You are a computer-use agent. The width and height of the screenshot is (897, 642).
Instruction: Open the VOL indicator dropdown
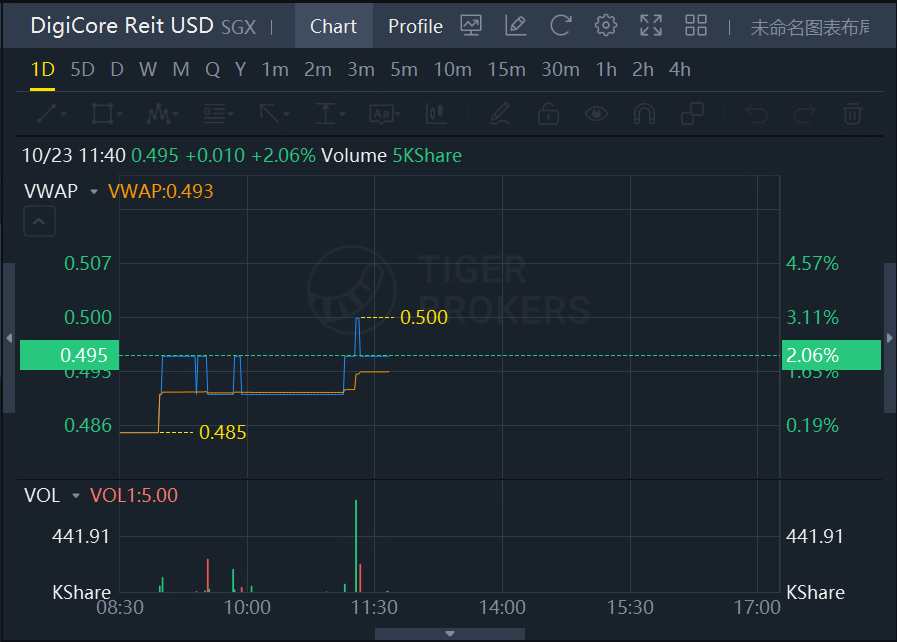point(76,496)
